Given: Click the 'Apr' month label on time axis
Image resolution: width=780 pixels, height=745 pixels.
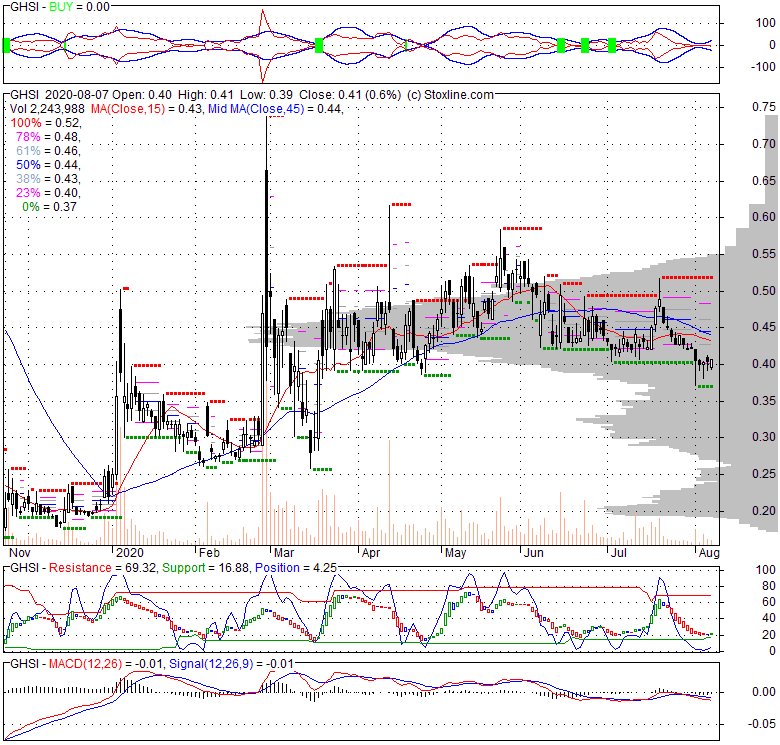Looking at the screenshot, I should tap(371, 553).
